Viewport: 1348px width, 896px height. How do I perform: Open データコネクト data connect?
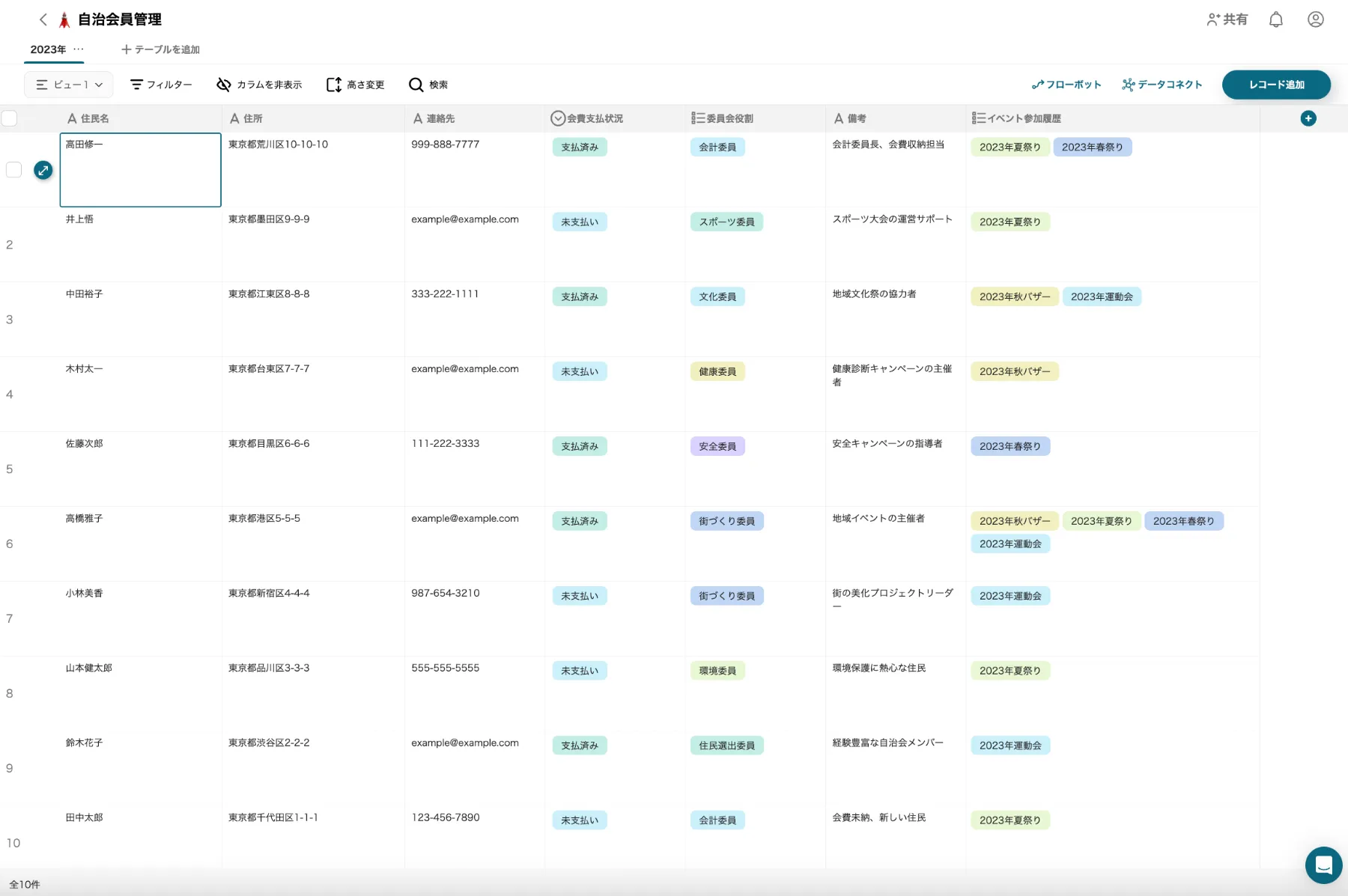point(1162,85)
